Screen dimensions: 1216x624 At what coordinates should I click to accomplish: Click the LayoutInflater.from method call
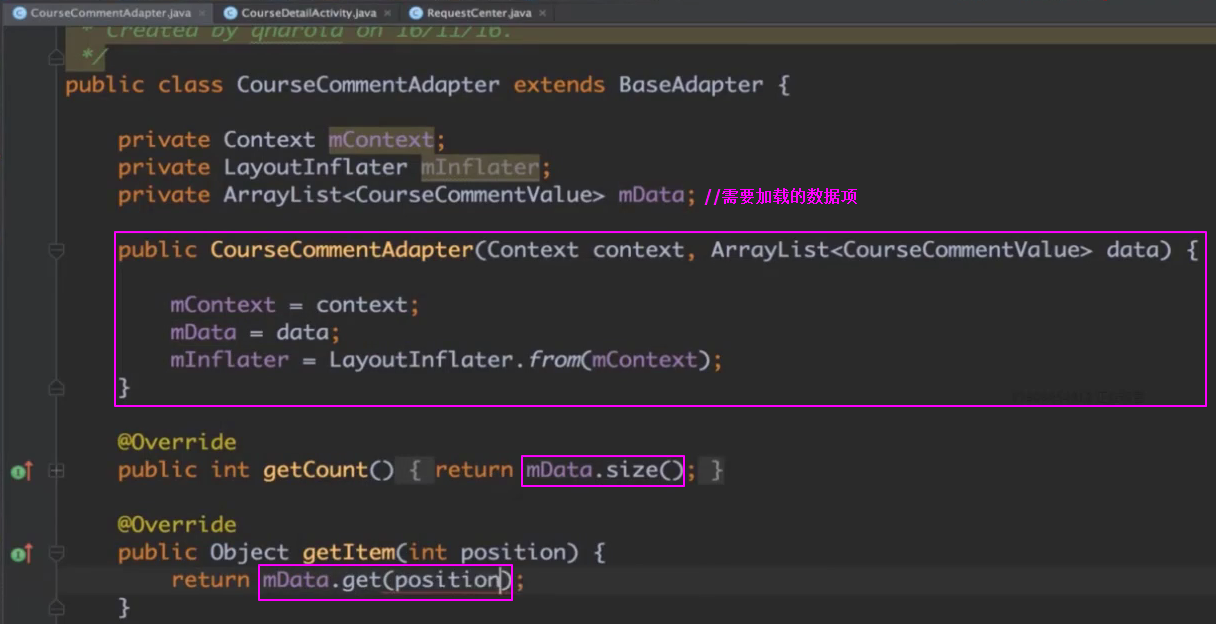pyautogui.click(x=555, y=360)
